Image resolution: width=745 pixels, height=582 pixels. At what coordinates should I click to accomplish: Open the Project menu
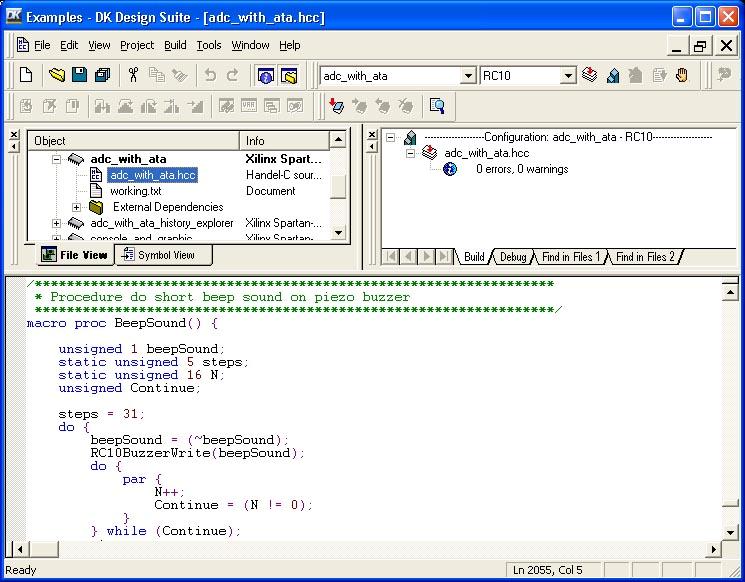click(x=137, y=45)
